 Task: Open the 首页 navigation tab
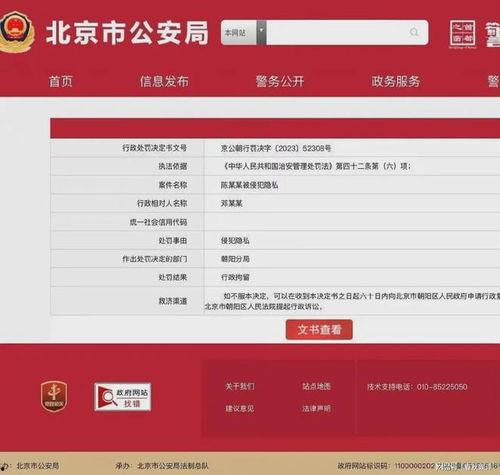pos(61,81)
